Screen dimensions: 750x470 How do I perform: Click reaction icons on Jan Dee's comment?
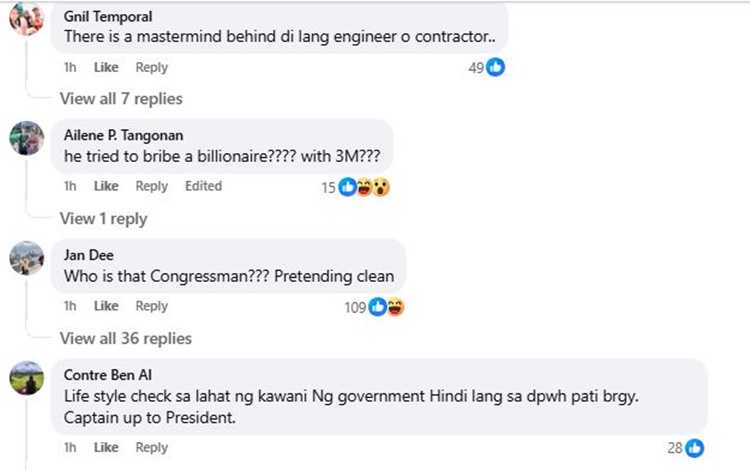[x=386, y=307]
